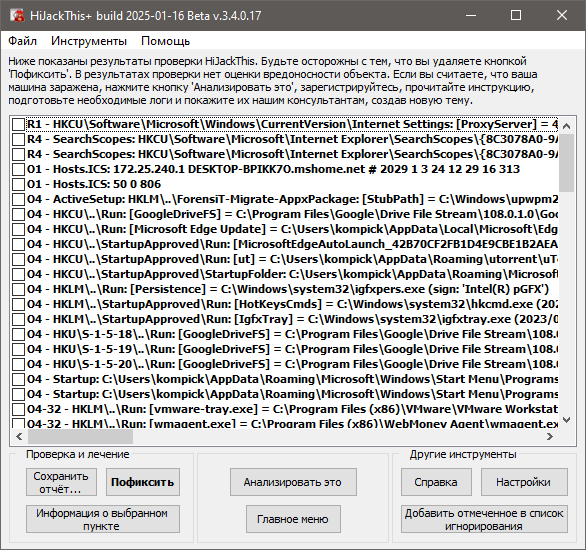Tick the HKU S-1-5-20 GoogleDriveFS checkbox
The height and width of the screenshot is (550, 586).
pyautogui.click(x=18, y=364)
